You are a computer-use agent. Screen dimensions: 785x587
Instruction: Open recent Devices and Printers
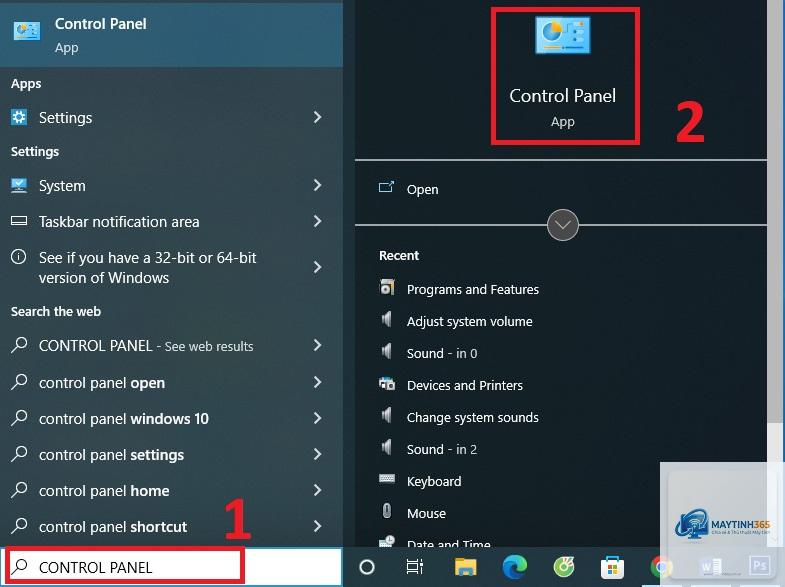pos(465,386)
